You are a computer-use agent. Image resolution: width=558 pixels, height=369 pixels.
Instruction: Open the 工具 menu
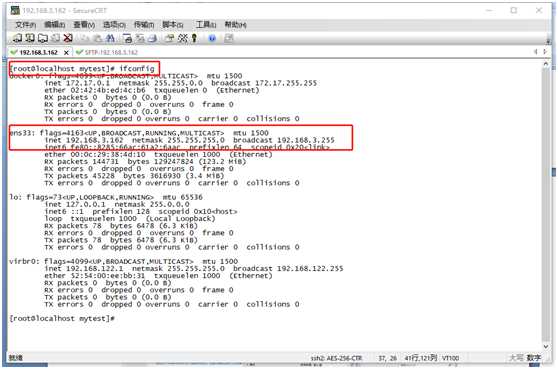click(206, 25)
